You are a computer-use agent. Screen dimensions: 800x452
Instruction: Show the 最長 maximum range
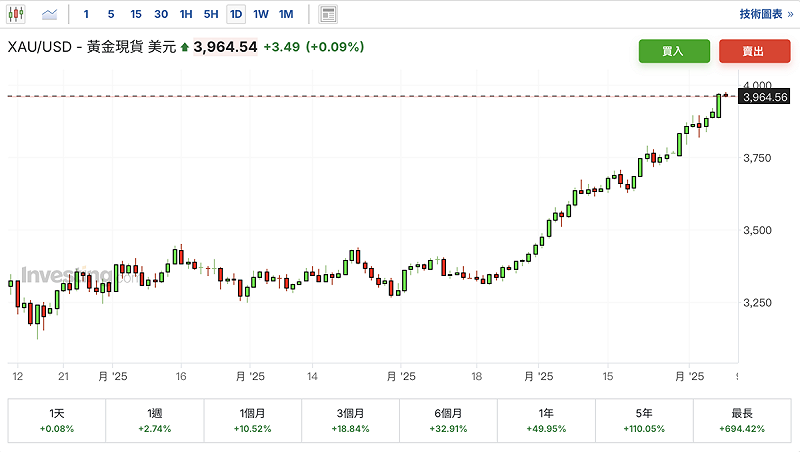pyautogui.click(x=742, y=421)
